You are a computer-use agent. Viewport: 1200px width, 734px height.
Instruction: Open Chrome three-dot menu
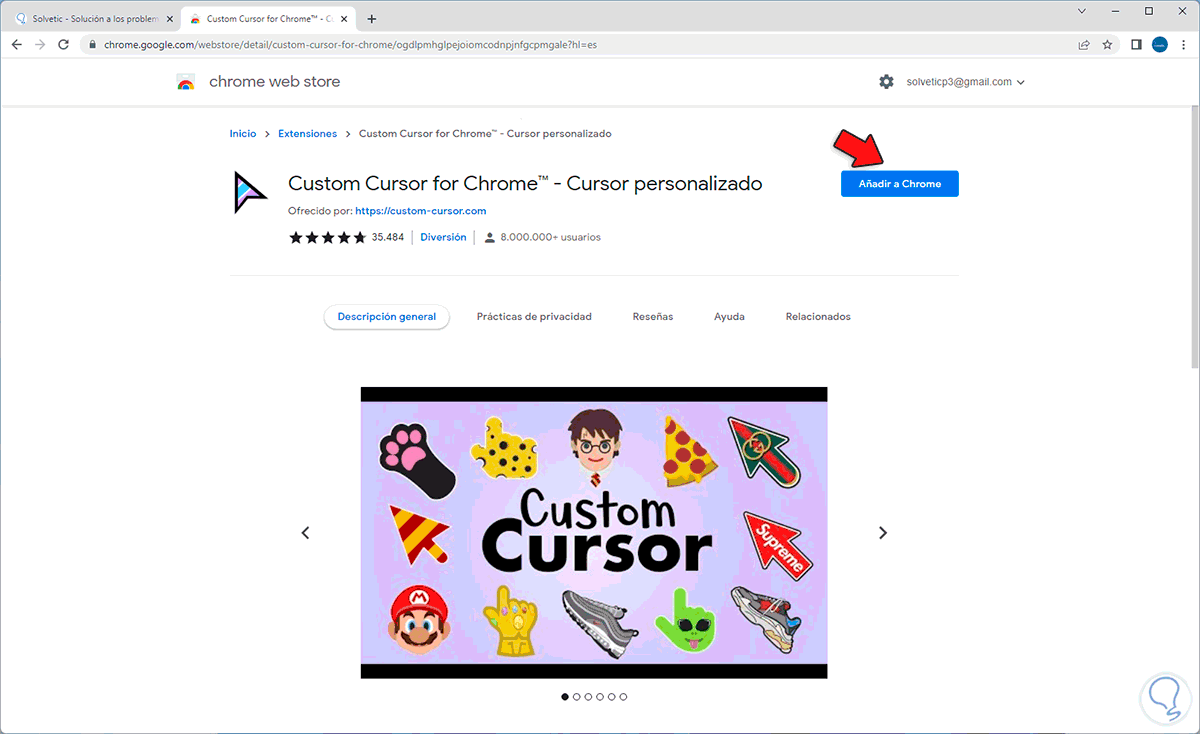pyautogui.click(x=1184, y=45)
